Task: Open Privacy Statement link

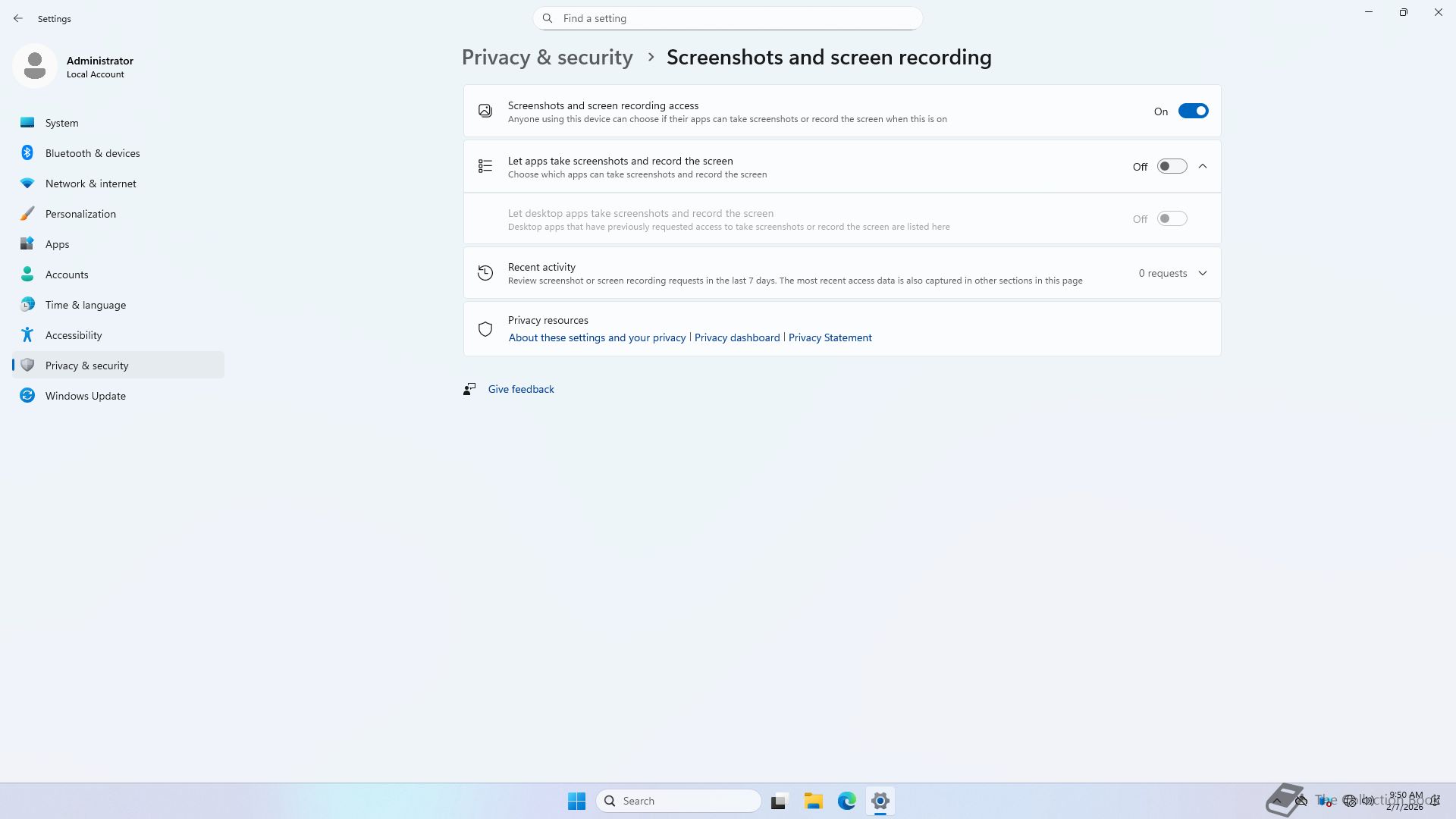Action: (830, 337)
